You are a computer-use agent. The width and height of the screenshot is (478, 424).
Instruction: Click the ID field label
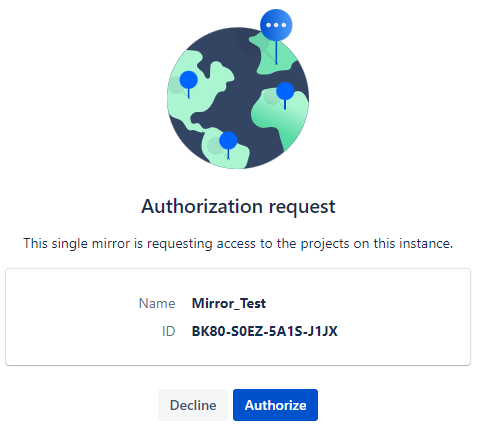[169, 331]
